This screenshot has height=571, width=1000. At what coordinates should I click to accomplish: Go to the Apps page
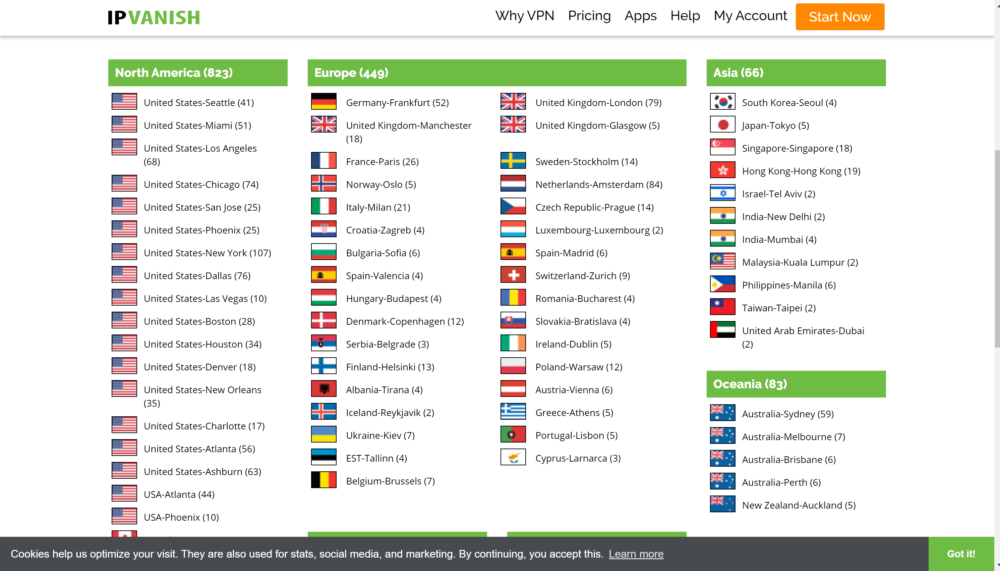click(x=640, y=16)
